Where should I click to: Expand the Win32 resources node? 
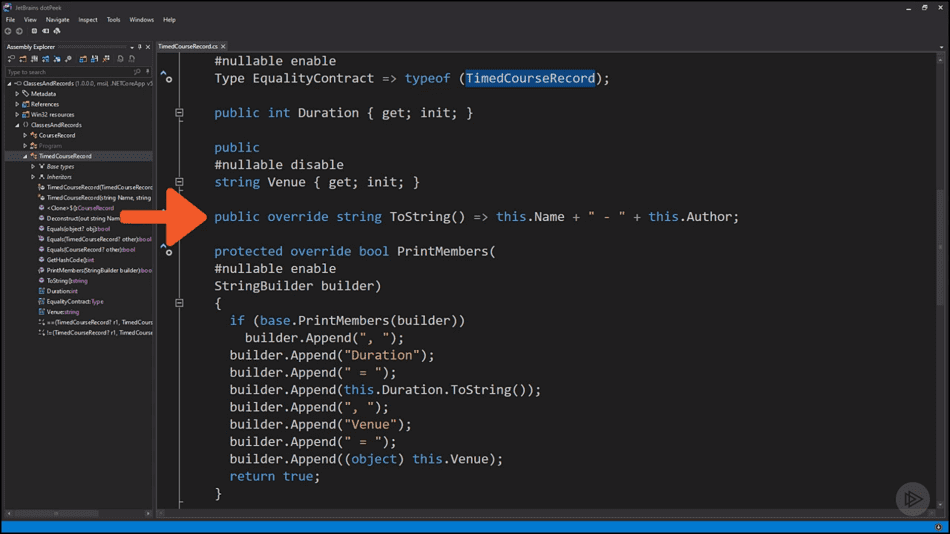[17, 115]
